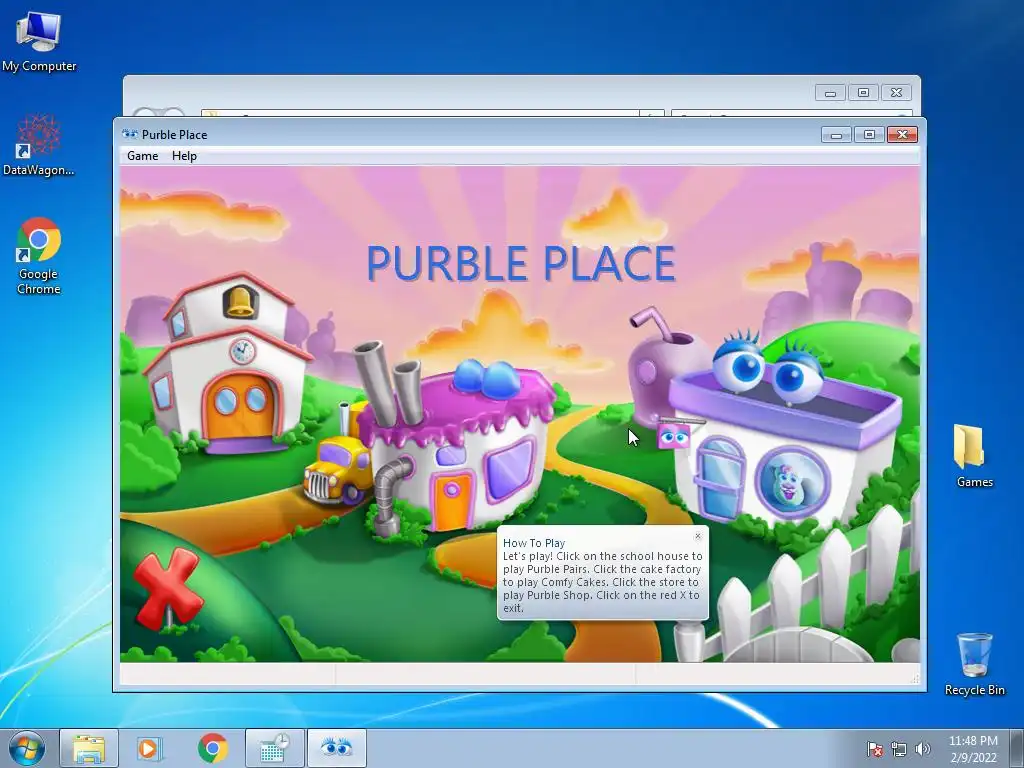Image resolution: width=1024 pixels, height=768 pixels.
Task: Click the cake factory for Comfy Cakes
Action: (457, 447)
